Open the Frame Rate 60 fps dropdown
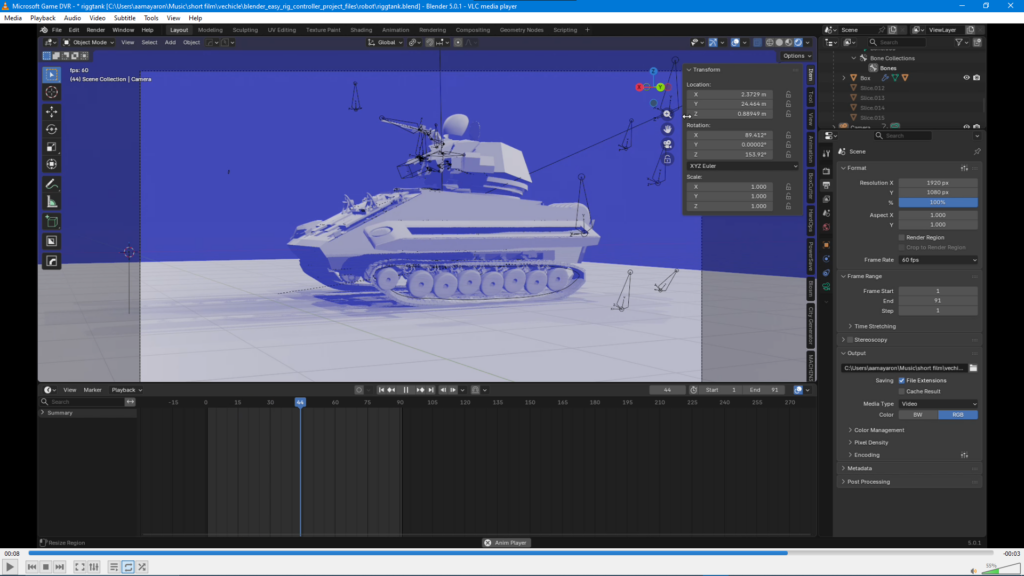This screenshot has height=576, width=1024. pos(938,260)
